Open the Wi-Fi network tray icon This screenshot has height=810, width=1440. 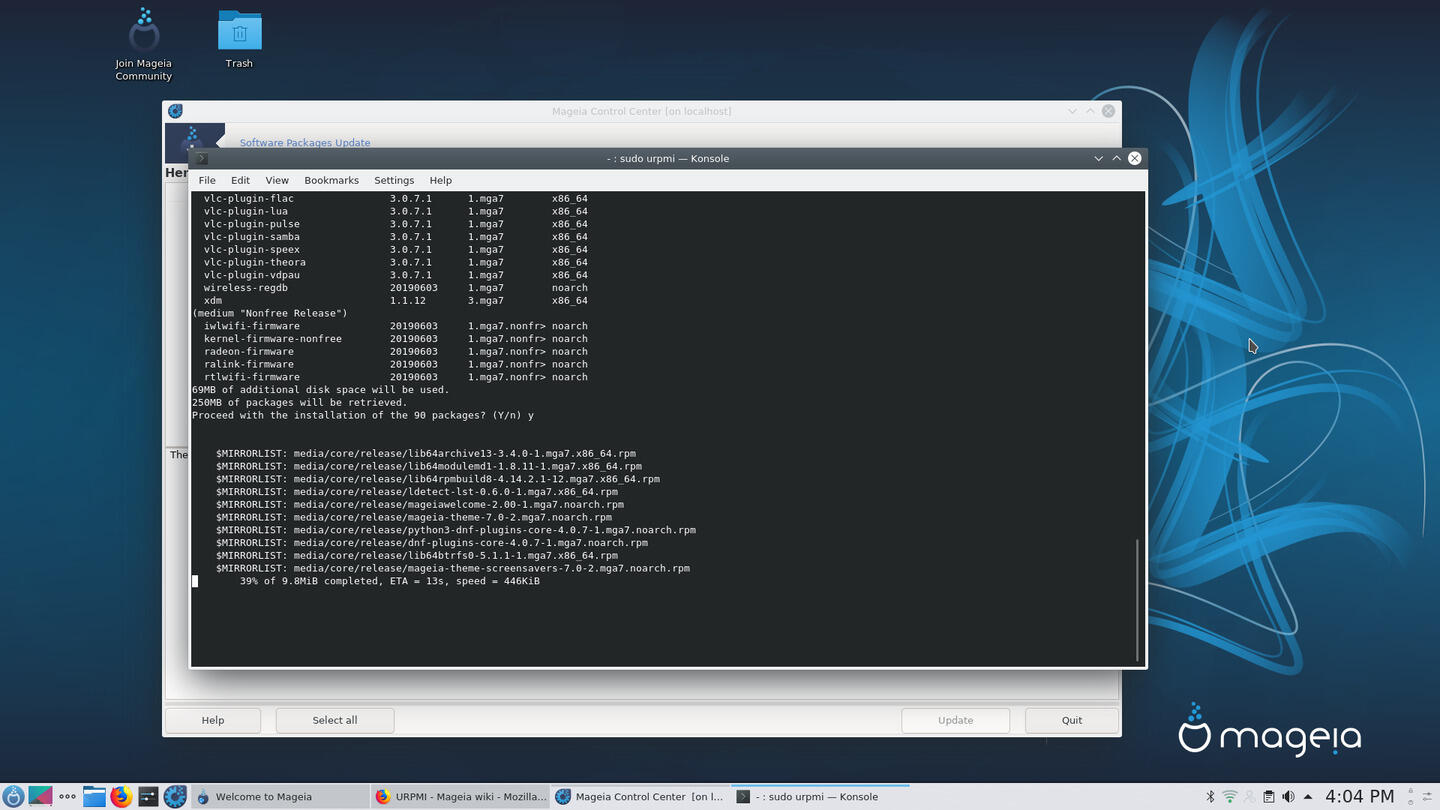coord(1230,797)
